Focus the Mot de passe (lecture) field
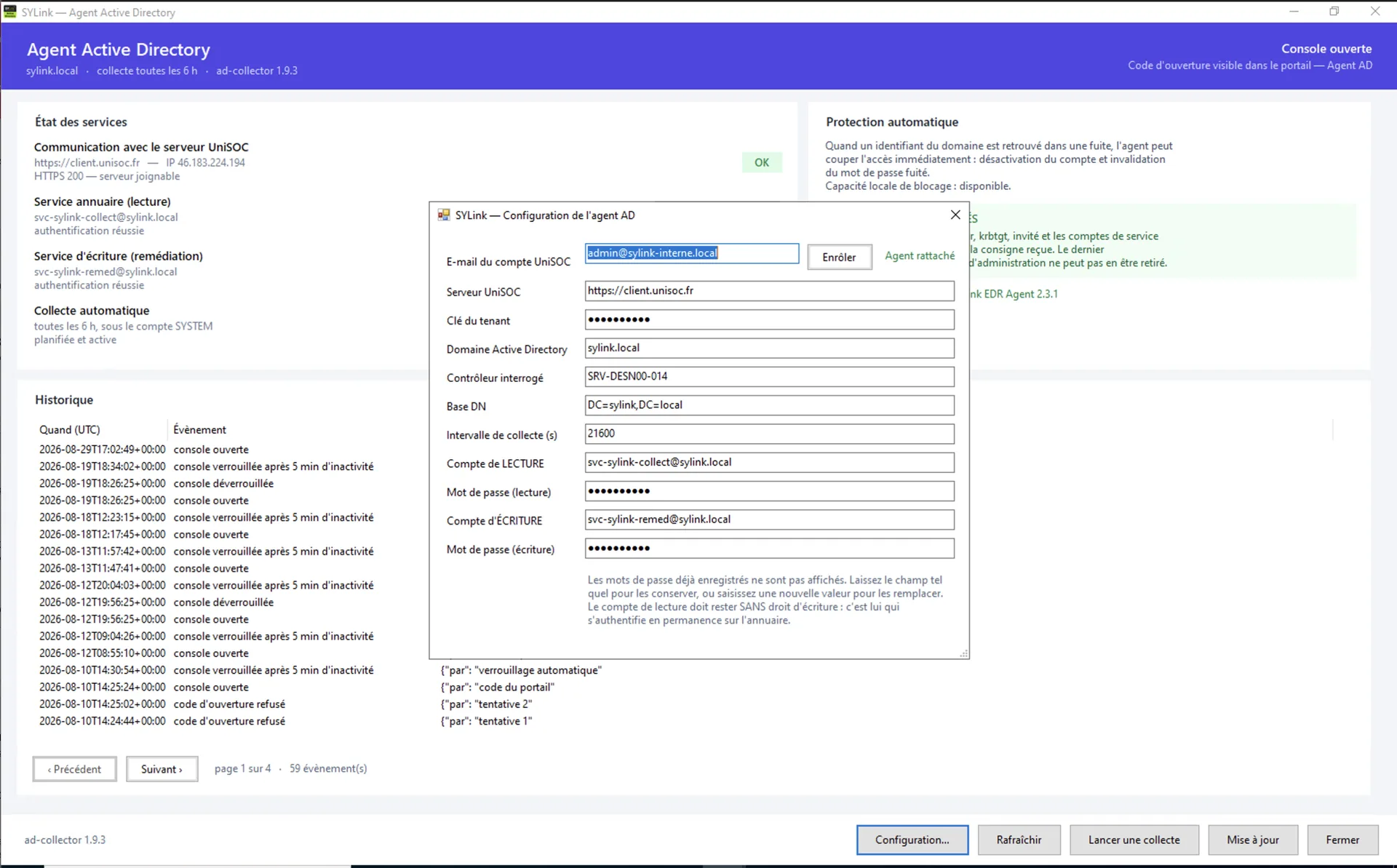The width and height of the screenshot is (1397, 868). click(769, 491)
